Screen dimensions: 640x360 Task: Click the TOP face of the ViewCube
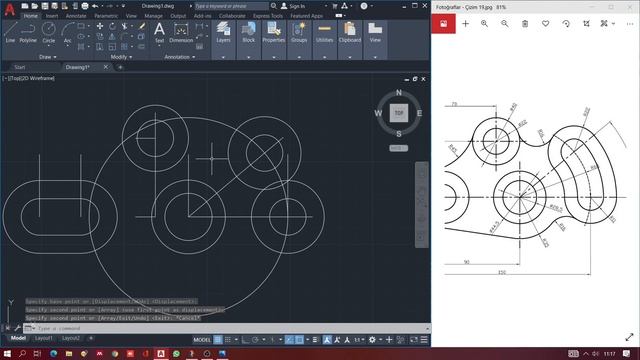click(x=399, y=113)
